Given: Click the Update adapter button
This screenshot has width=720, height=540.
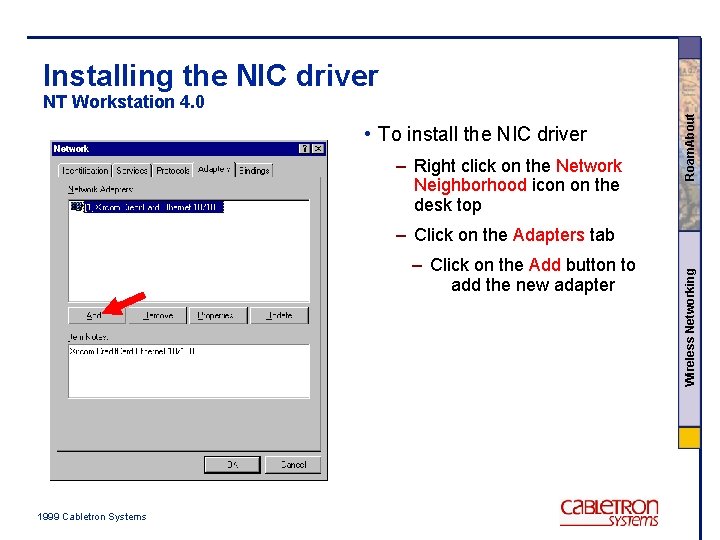Looking at the screenshot, I should pos(280,315).
